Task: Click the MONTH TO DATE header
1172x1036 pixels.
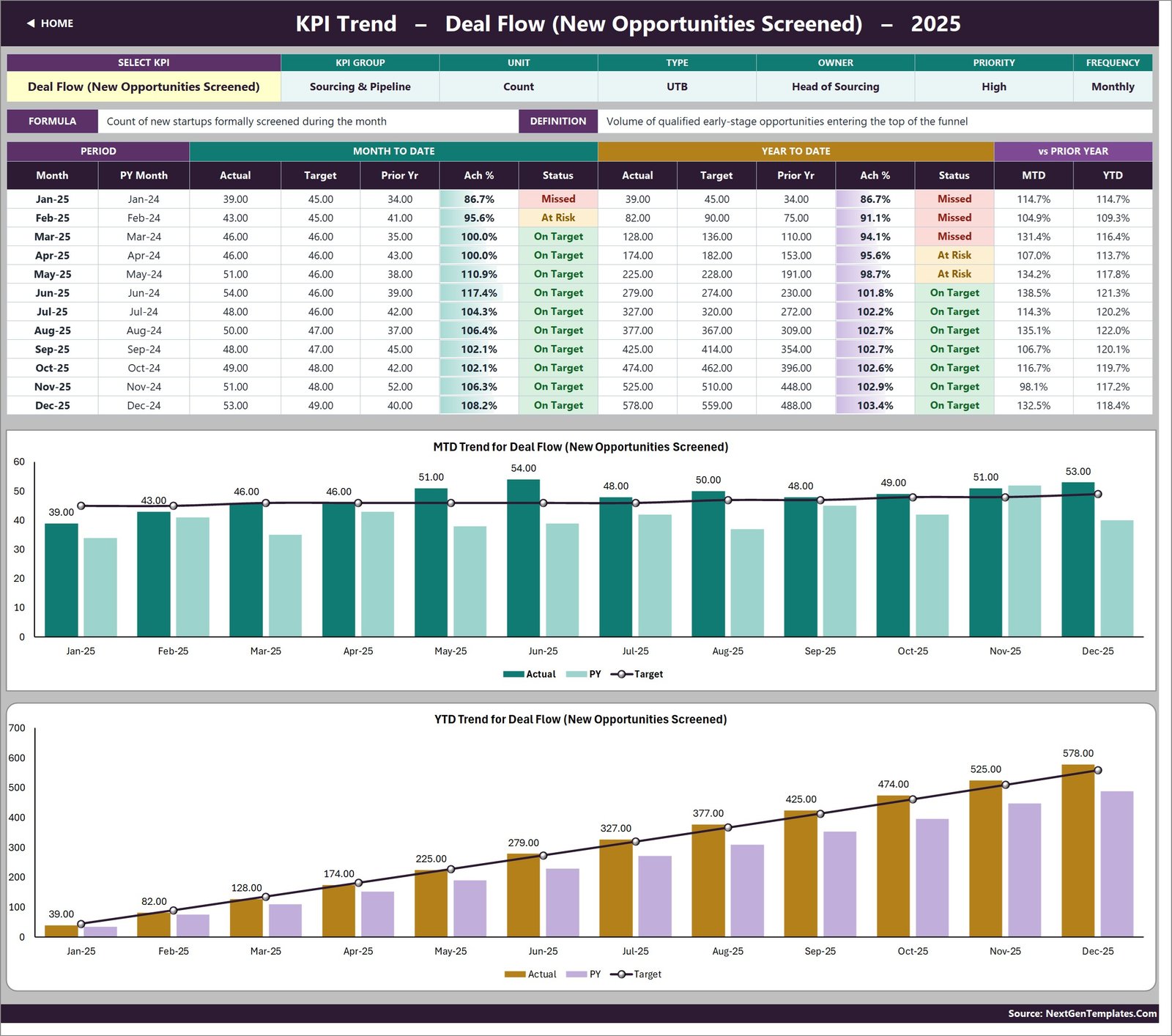Action: tap(393, 151)
